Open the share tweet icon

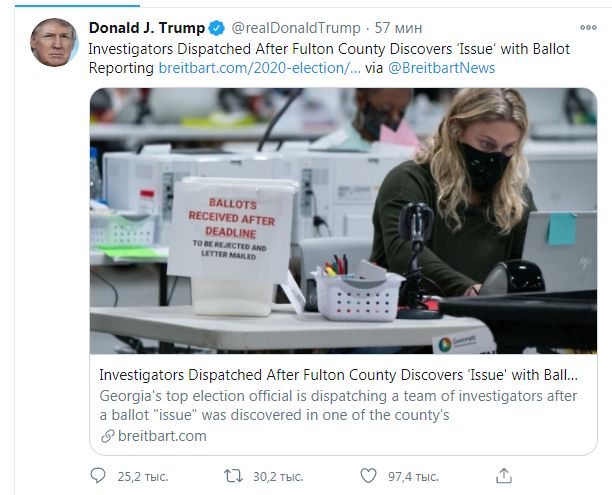coord(504,475)
